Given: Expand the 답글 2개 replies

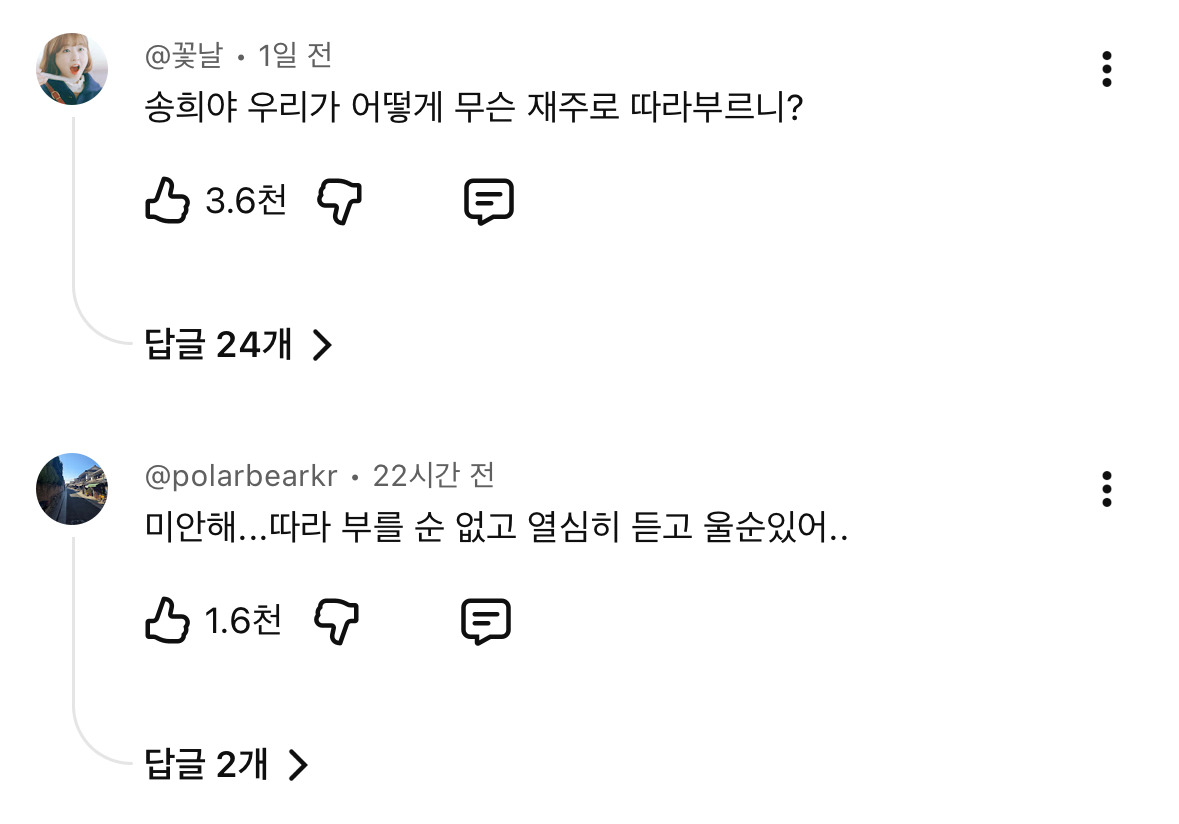Looking at the screenshot, I should click(x=226, y=765).
